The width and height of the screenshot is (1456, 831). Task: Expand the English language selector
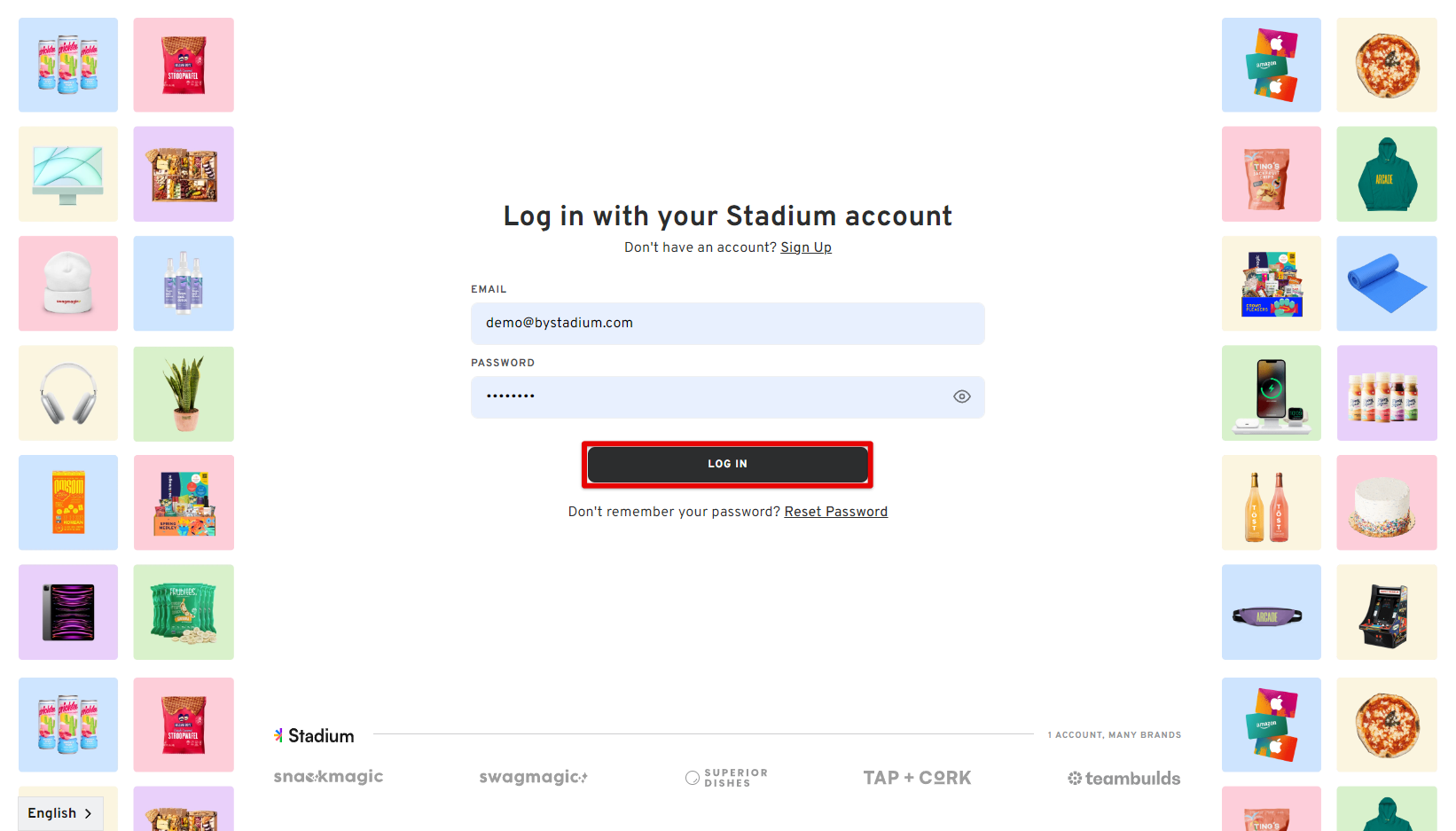click(x=59, y=812)
